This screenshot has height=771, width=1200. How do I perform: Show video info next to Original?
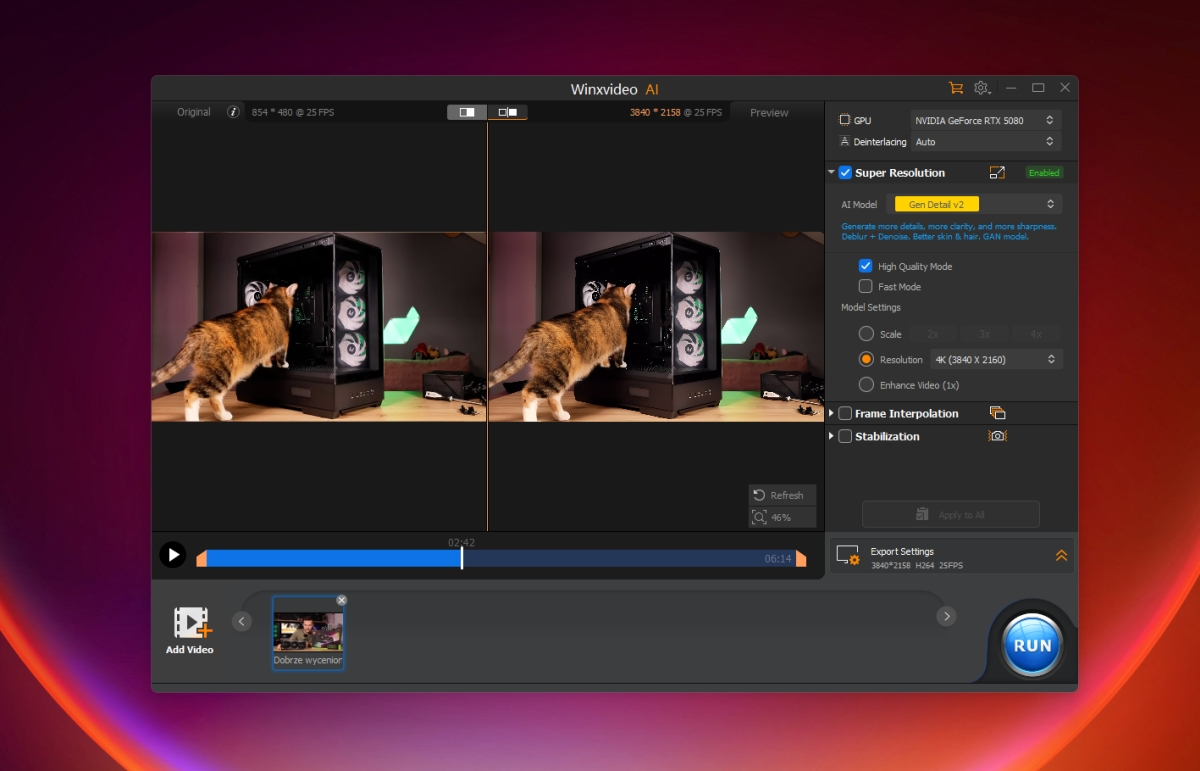[233, 112]
